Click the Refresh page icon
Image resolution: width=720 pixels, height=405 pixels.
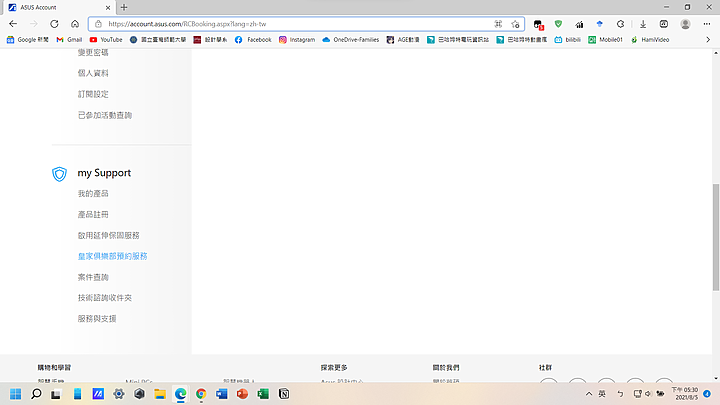[54, 24]
